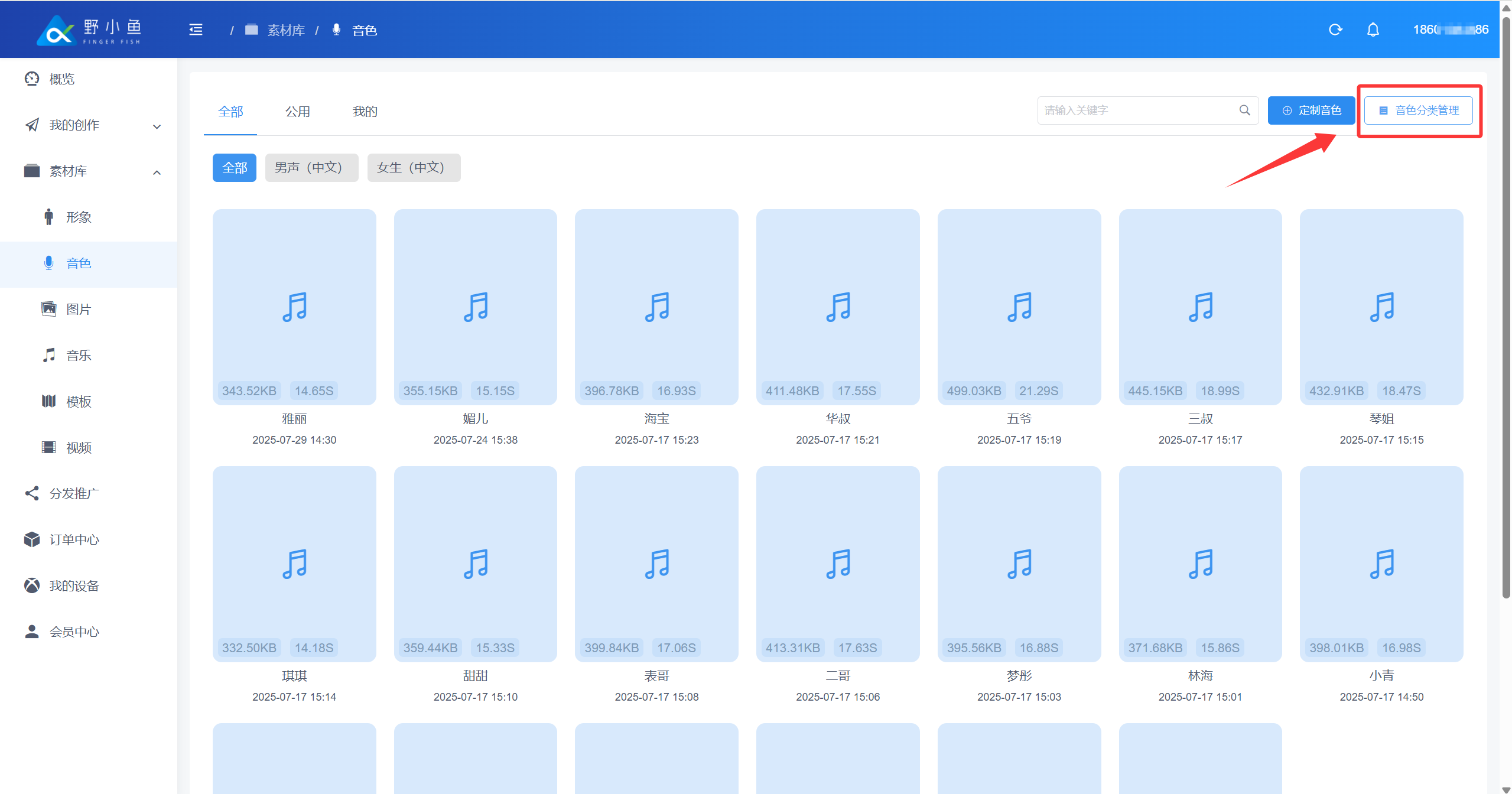Open 我的设备 devices page
This screenshot has width=1512, height=794.
click(x=74, y=586)
